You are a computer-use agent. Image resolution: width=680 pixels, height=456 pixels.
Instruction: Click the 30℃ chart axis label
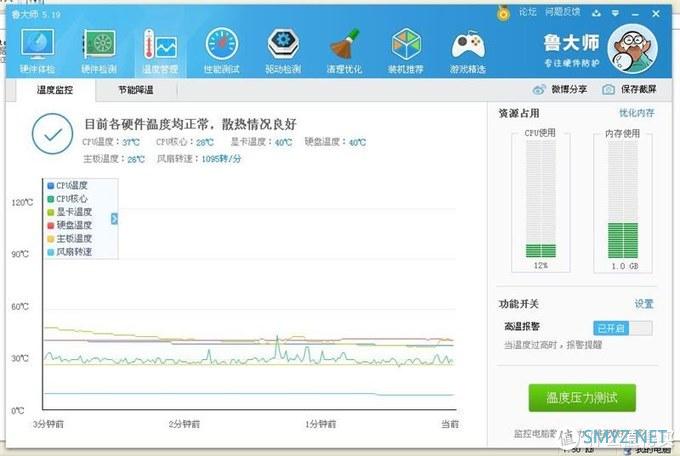click(20, 358)
